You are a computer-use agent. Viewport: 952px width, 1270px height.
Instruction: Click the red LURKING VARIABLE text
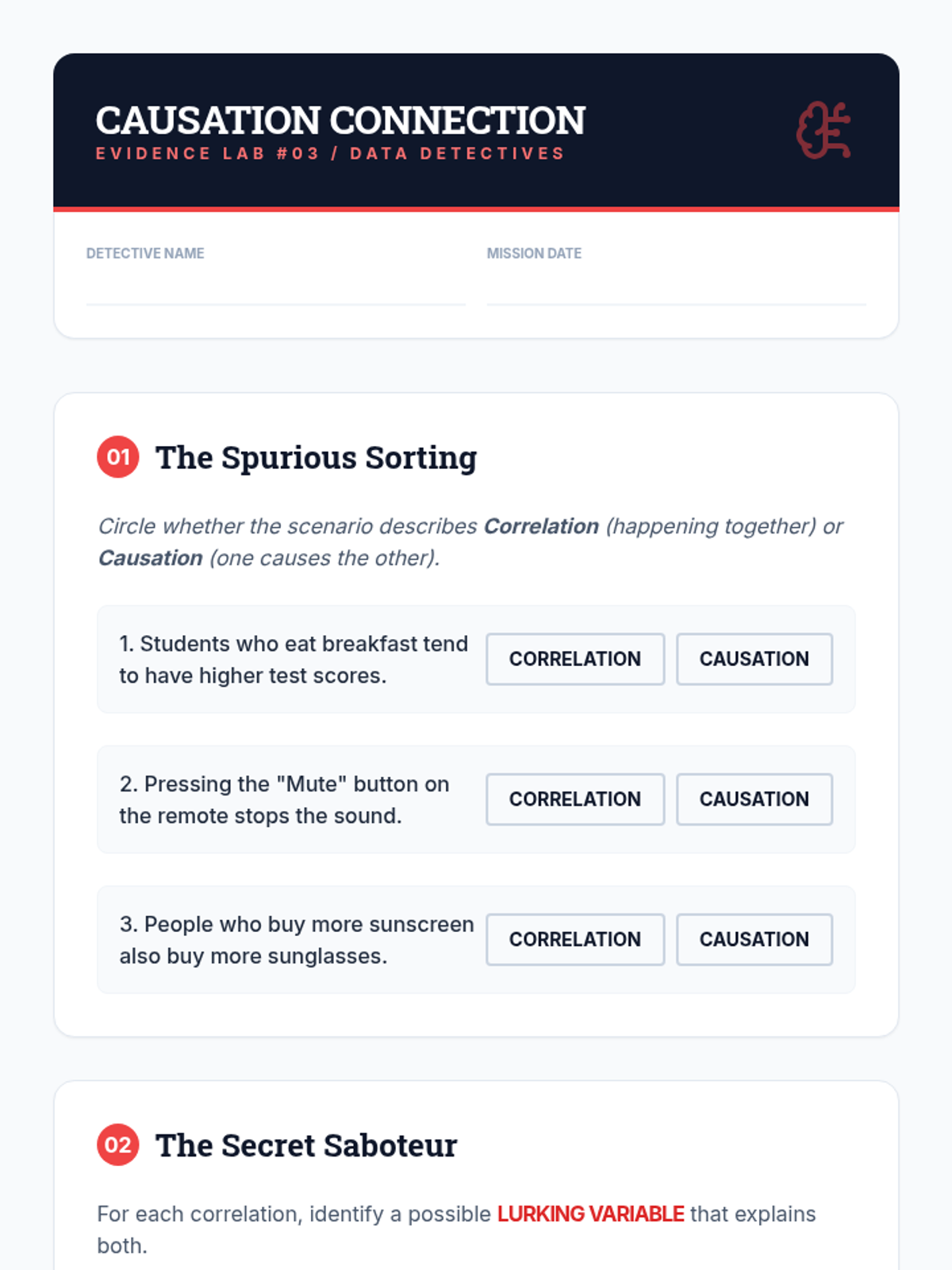click(x=590, y=1214)
